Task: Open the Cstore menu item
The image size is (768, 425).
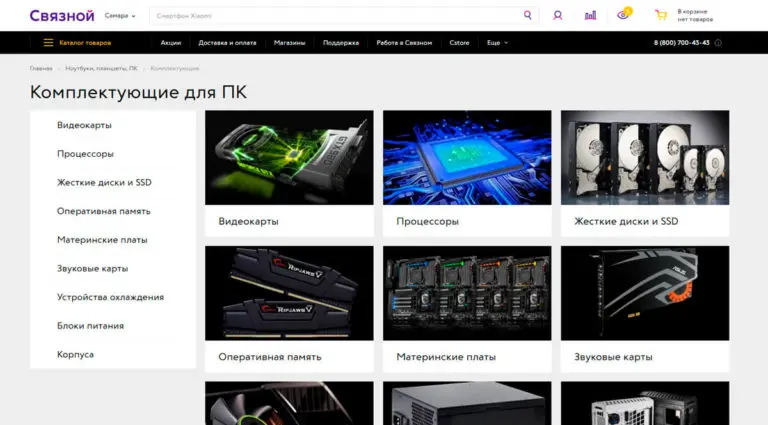Action: tap(459, 43)
